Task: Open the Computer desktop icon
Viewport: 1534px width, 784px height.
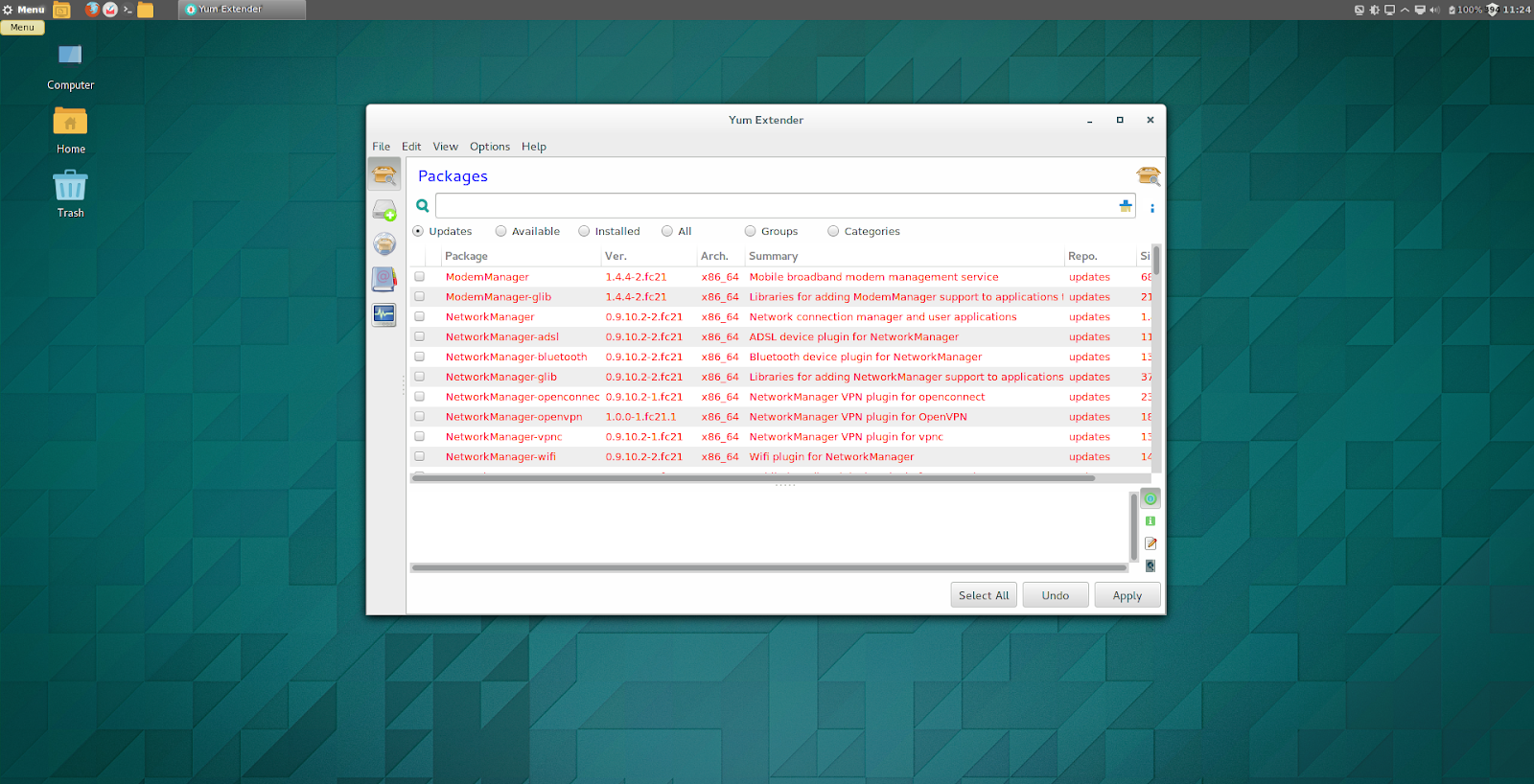Action: 70,65
